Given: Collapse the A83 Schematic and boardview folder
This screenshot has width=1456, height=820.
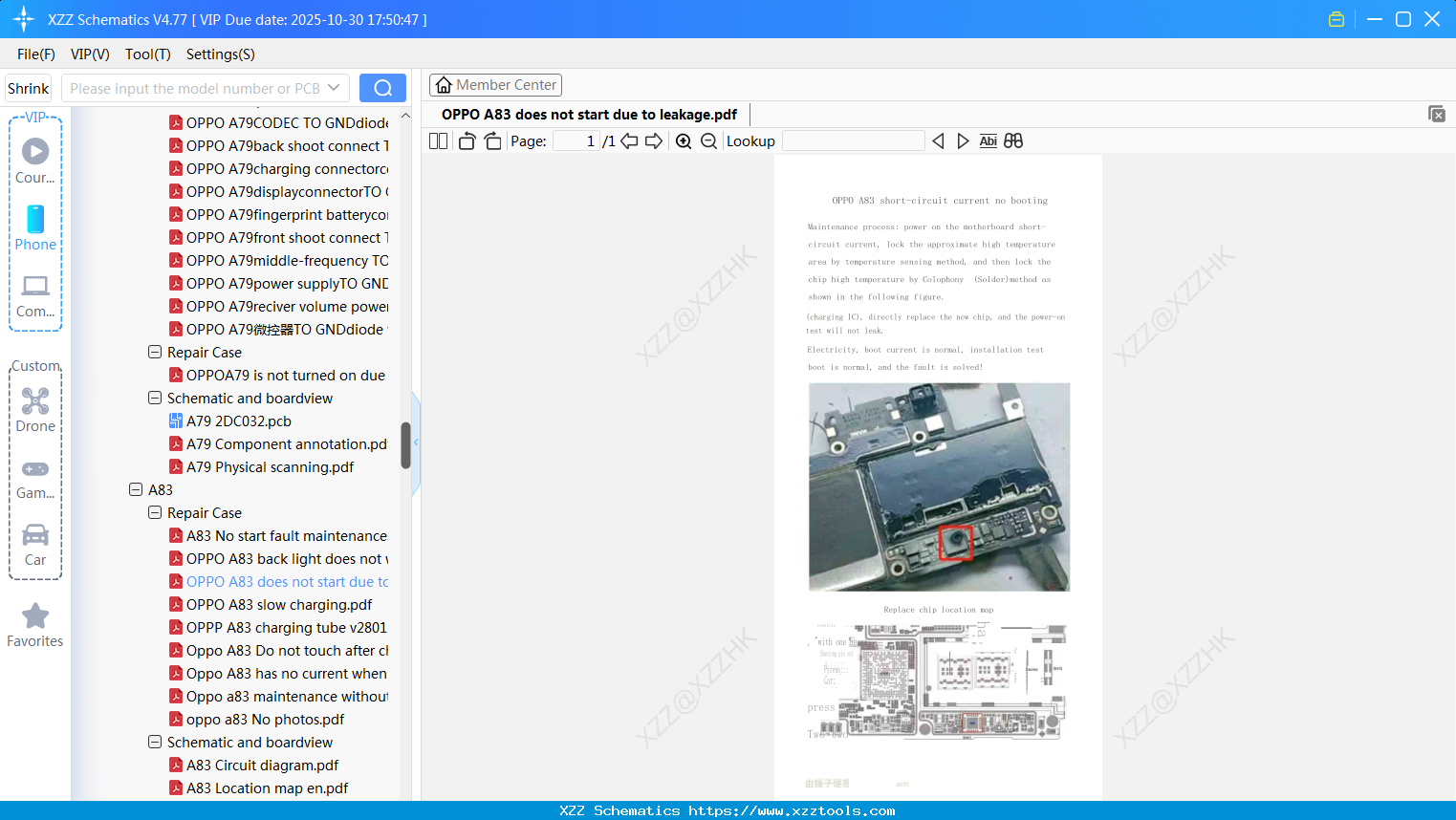Looking at the screenshot, I should tap(155, 742).
